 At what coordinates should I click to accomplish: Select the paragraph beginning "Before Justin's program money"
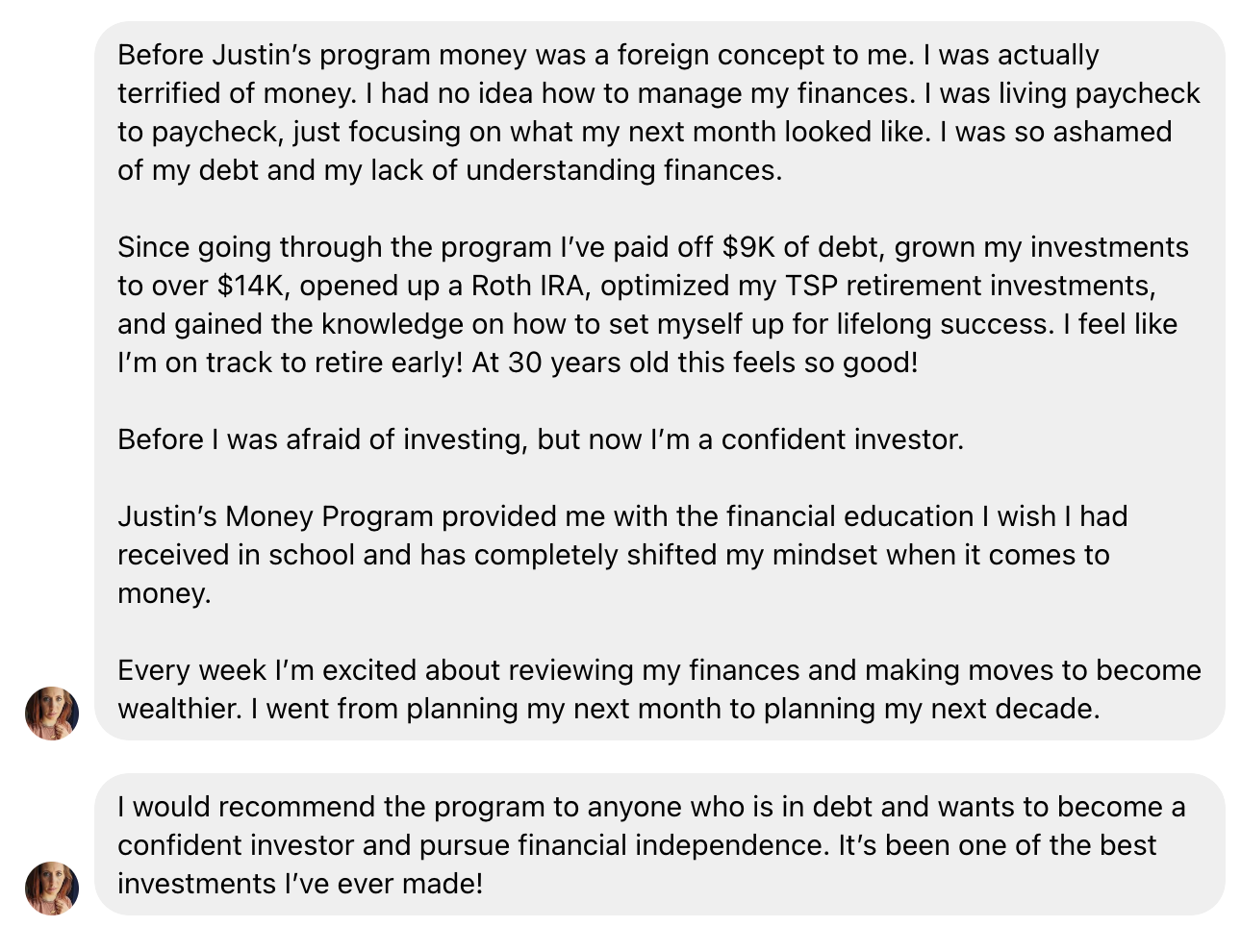(659, 113)
